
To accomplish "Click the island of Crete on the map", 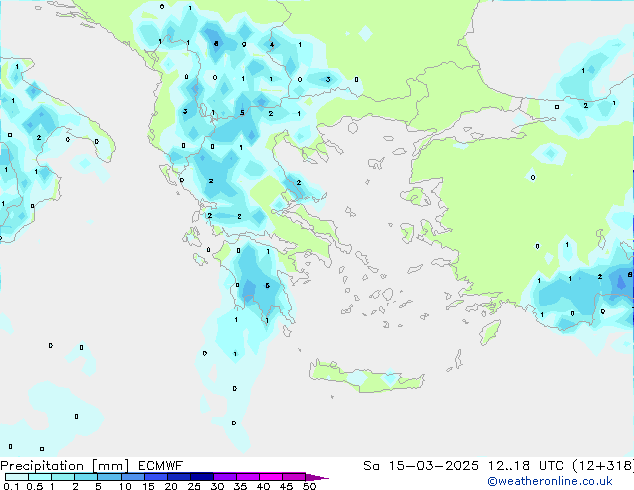I will coord(366,376).
